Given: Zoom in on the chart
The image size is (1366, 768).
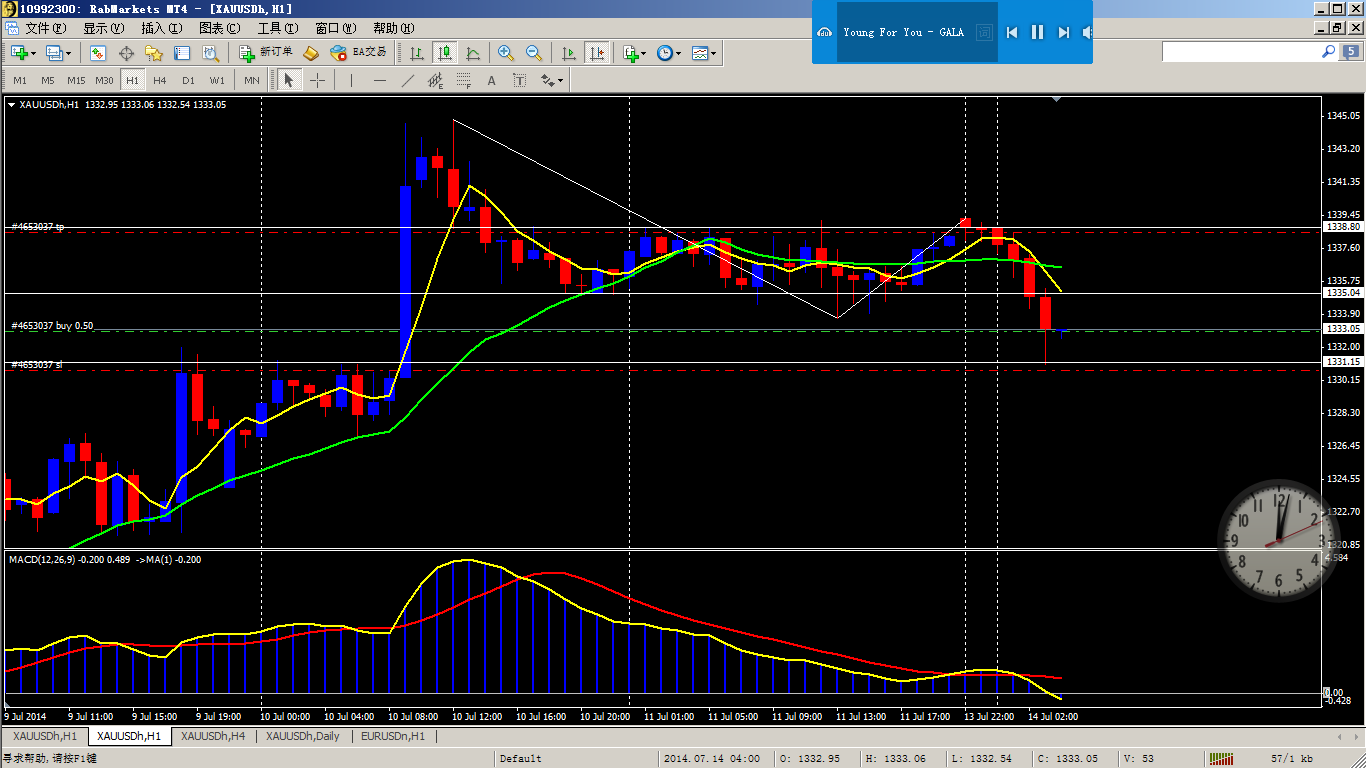Looking at the screenshot, I should (x=506, y=53).
